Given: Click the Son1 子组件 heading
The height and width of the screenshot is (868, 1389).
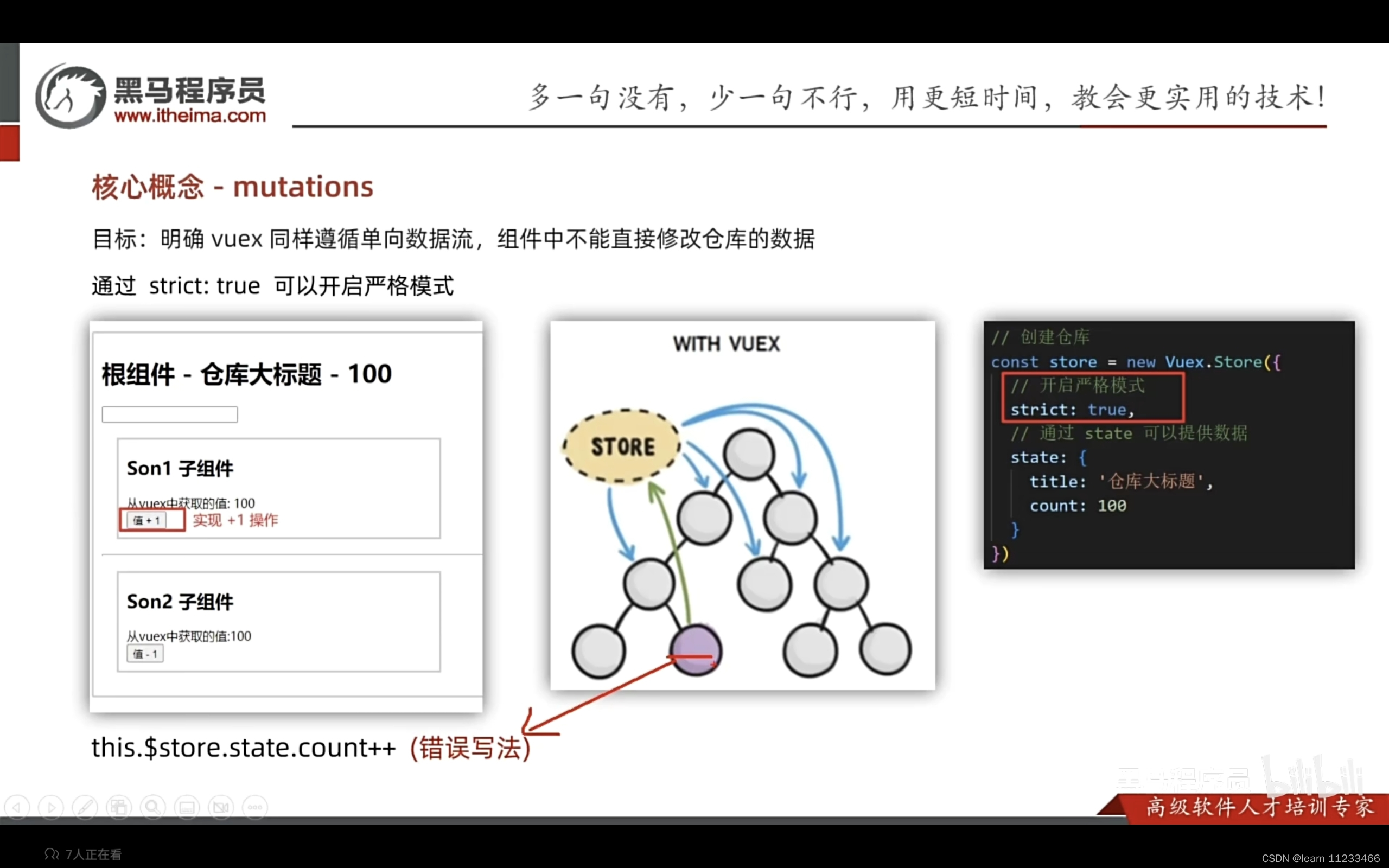Looking at the screenshot, I should pyautogui.click(x=180, y=468).
